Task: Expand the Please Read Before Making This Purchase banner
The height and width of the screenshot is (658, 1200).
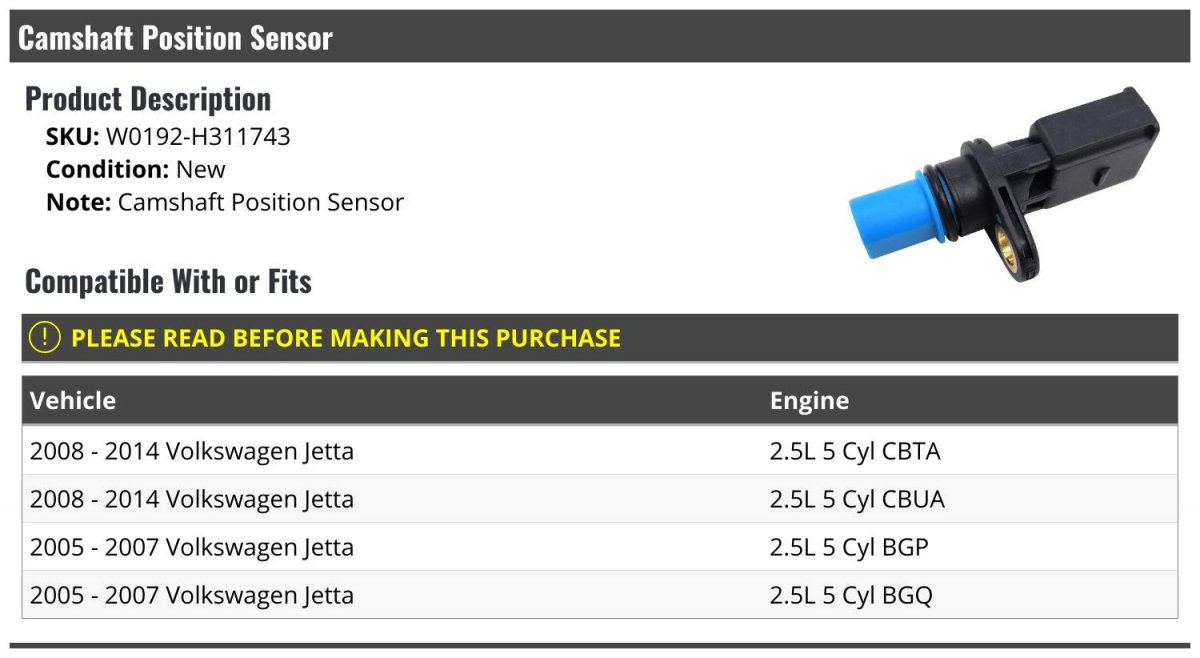Action: pyautogui.click(x=599, y=337)
